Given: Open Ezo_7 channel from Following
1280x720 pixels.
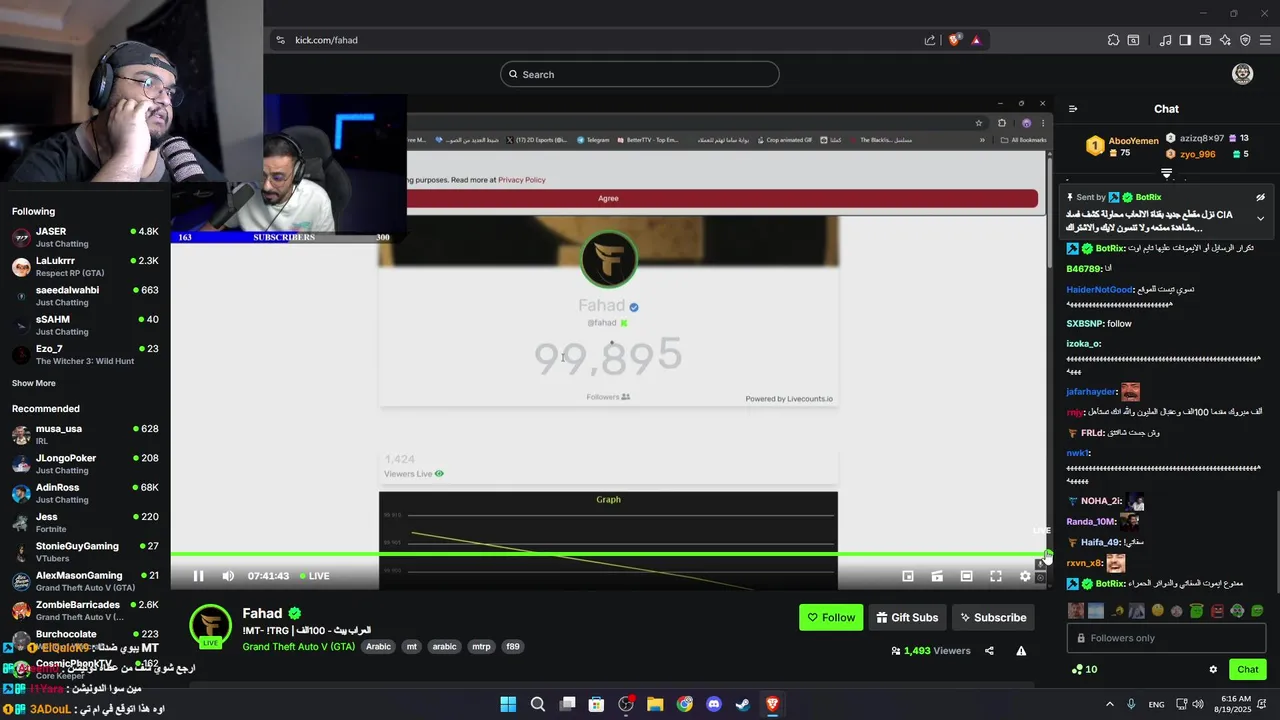Looking at the screenshot, I should click(x=85, y=354).
